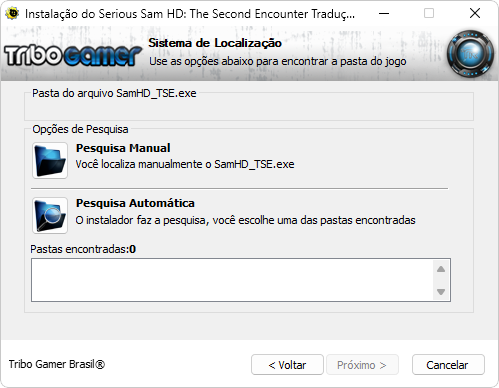Click the Pesquisa Manual folder icon
The width and height of the screenshot is (499, 388).
(x=50, y=161)
